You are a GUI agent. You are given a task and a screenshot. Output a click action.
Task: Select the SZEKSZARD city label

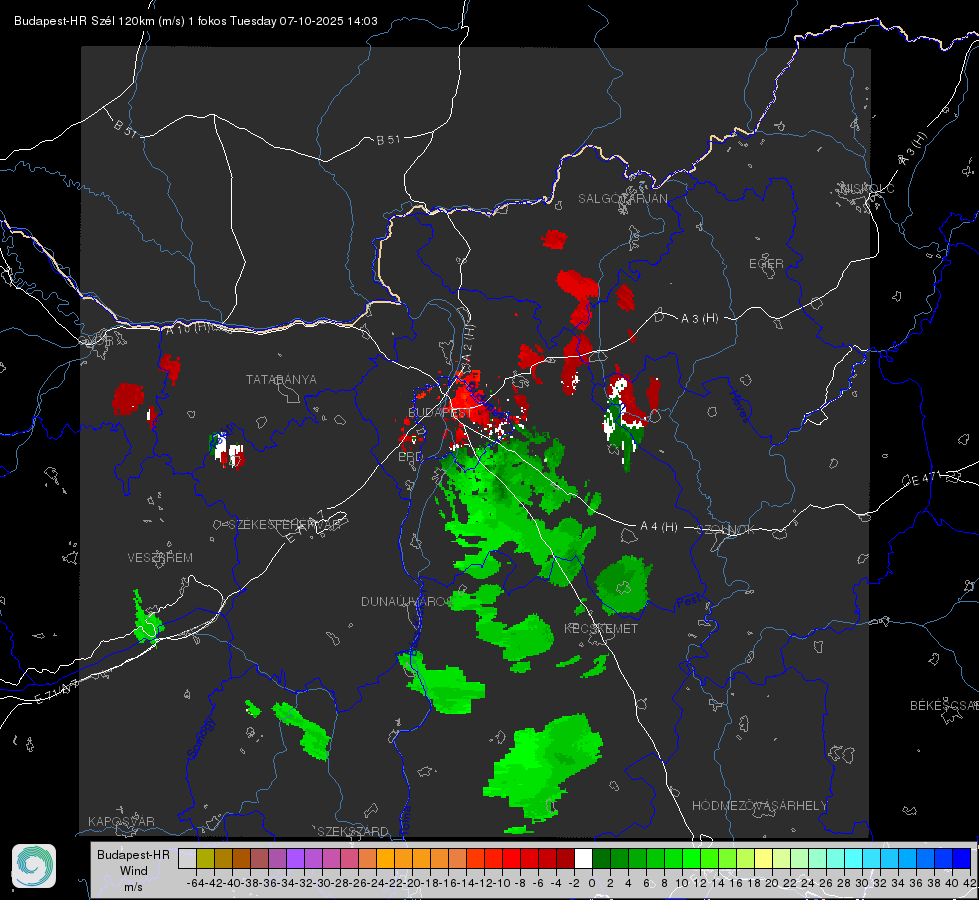click(353, 831)
